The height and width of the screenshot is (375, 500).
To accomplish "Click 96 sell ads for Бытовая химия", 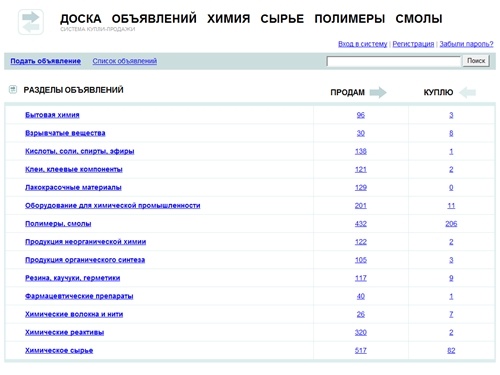I will [x=361, y=115].
